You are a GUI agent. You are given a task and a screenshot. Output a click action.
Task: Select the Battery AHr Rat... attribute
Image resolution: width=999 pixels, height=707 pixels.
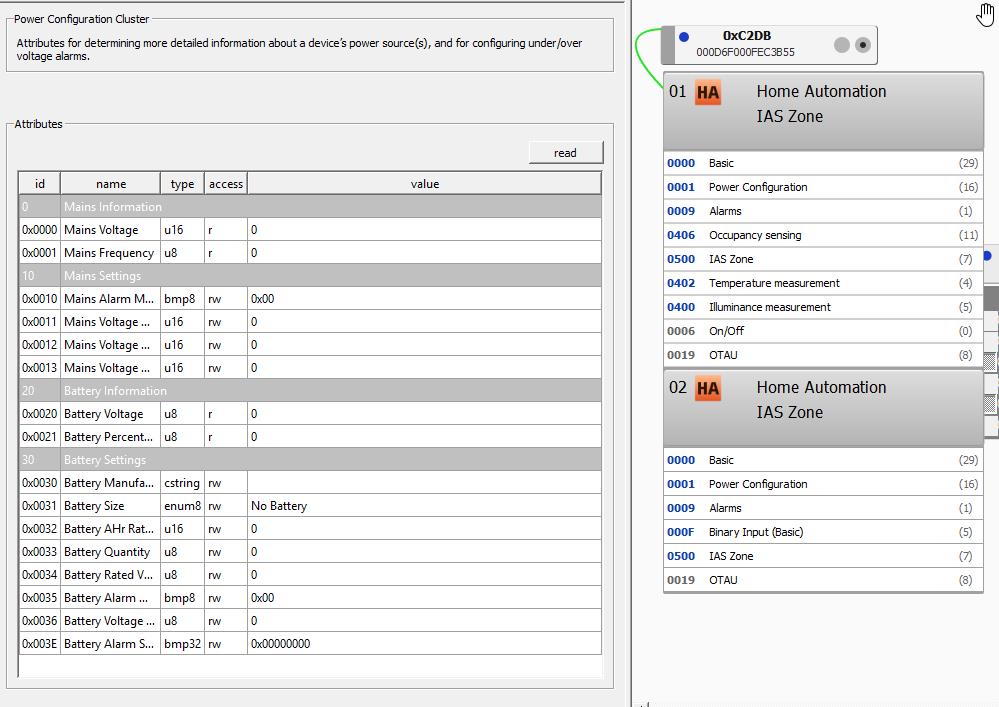(x=310, y=529)
